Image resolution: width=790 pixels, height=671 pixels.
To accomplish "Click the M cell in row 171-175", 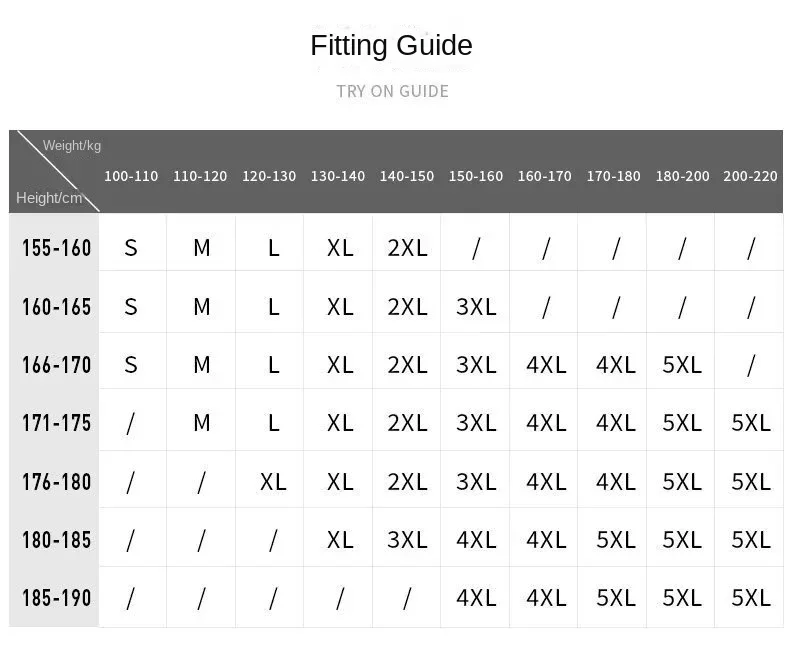I will click(202, 423).
